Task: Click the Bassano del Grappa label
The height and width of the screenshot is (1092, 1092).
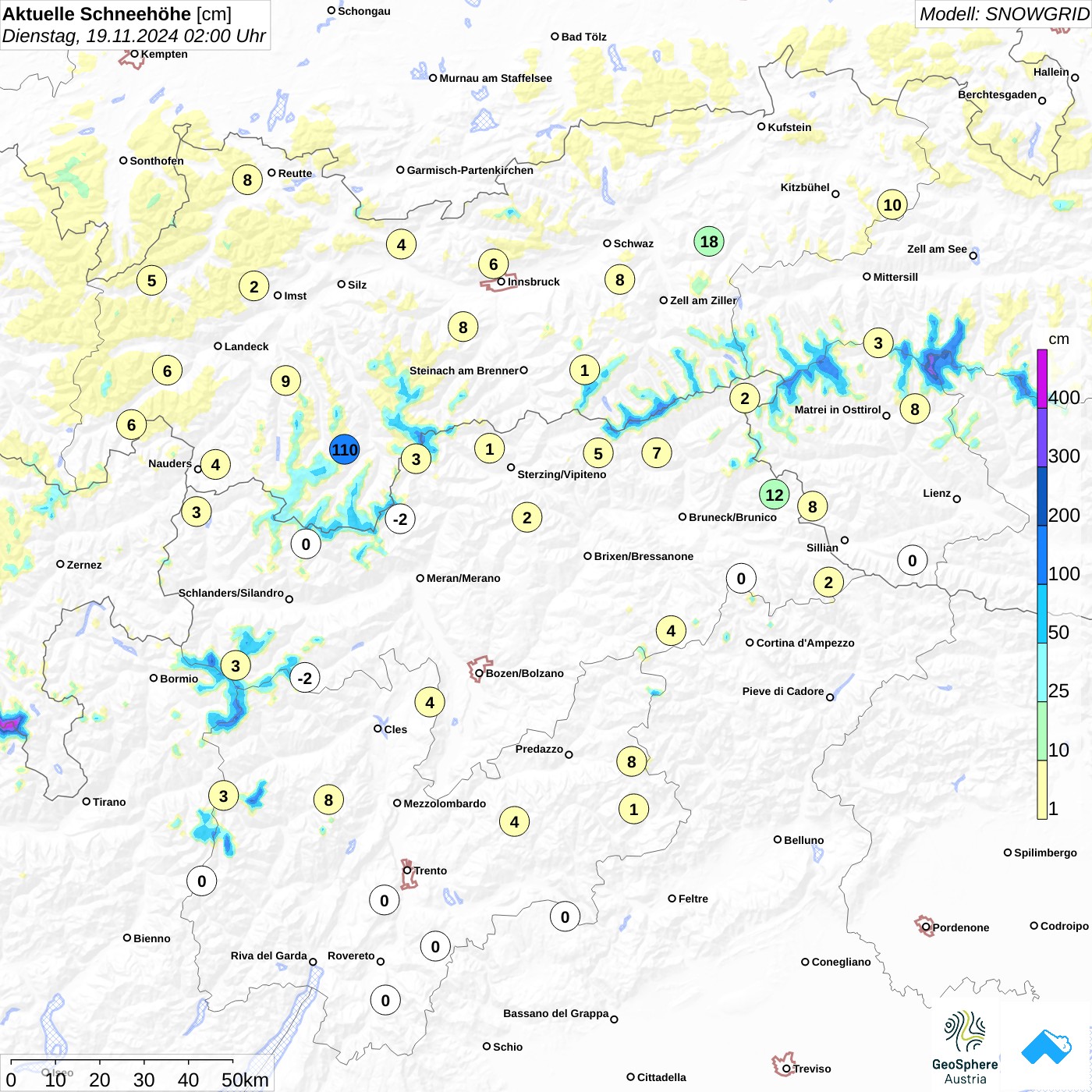Action: 555,1013
